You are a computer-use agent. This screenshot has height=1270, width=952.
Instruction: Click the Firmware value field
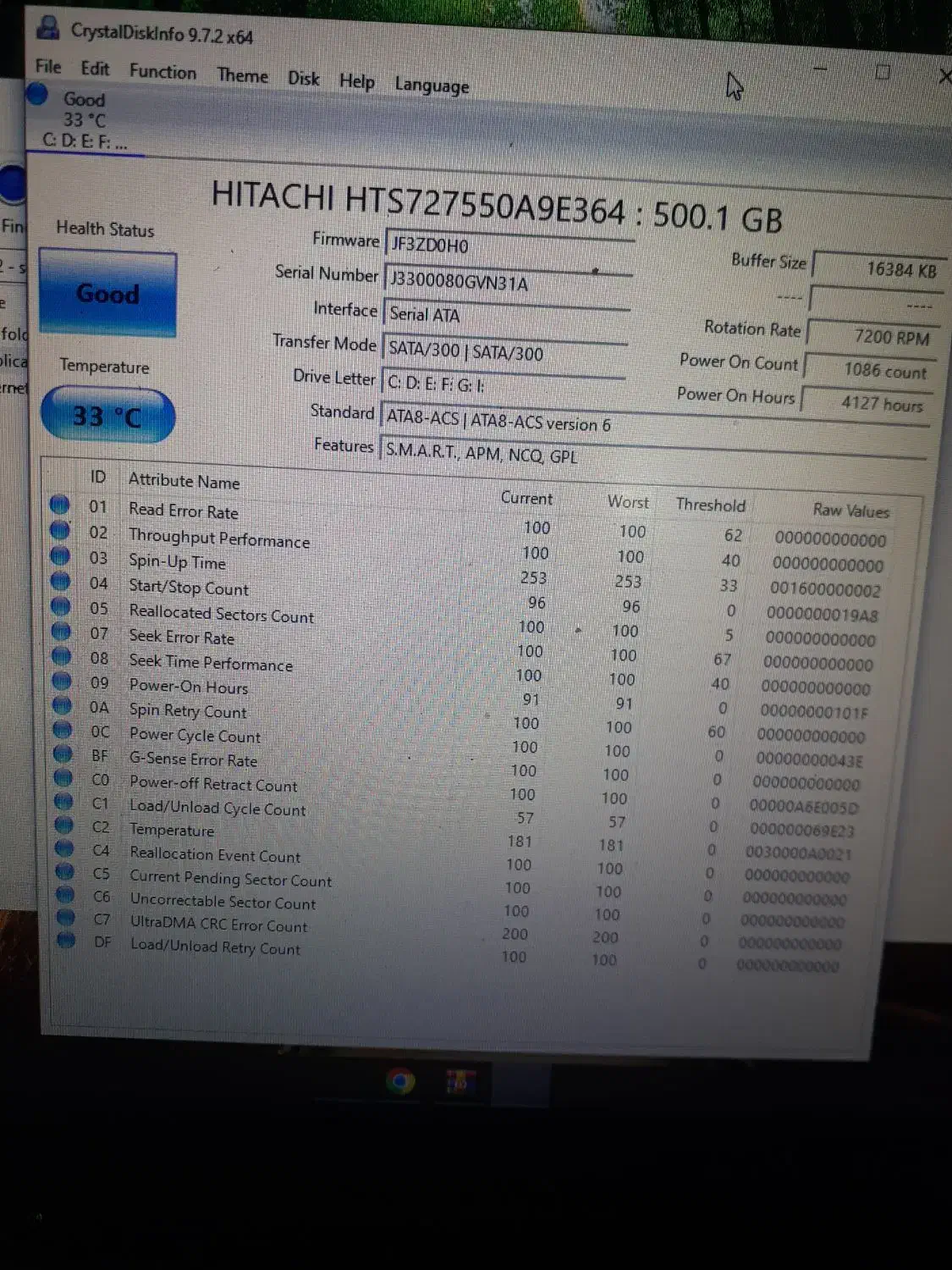pos(508,246)
